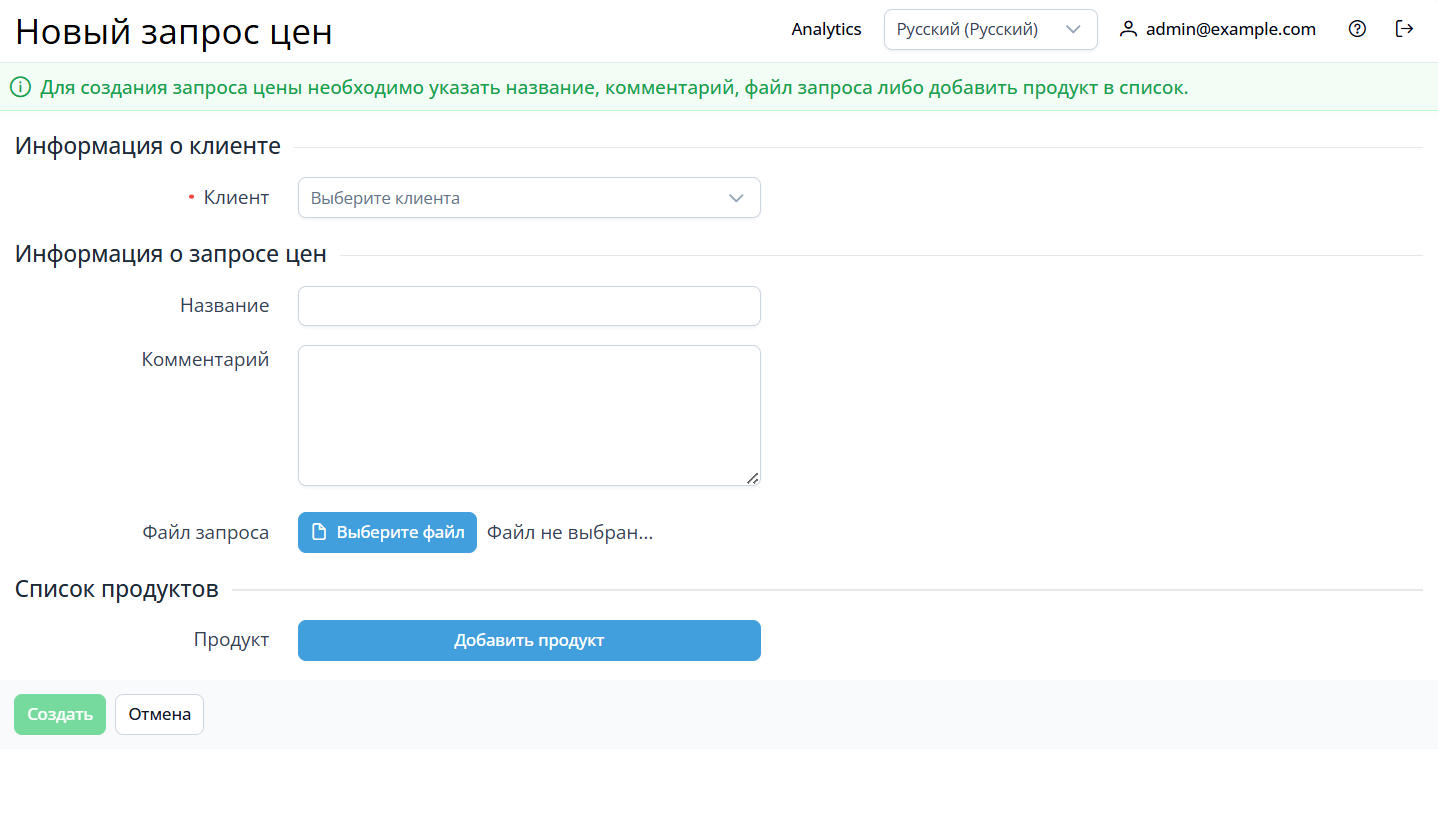Click the admin@example.com account link
Viewport: 1438px width, 816px height.
1230,29
